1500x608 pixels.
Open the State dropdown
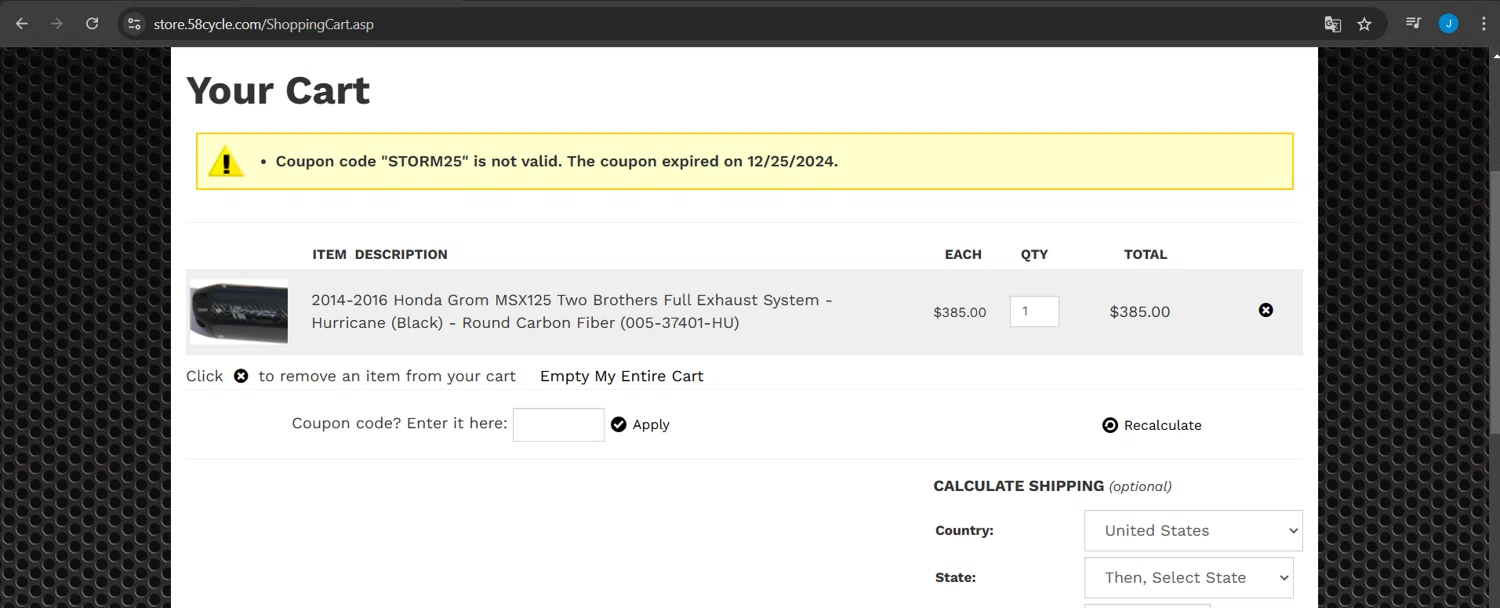[x=1188, y=577]
